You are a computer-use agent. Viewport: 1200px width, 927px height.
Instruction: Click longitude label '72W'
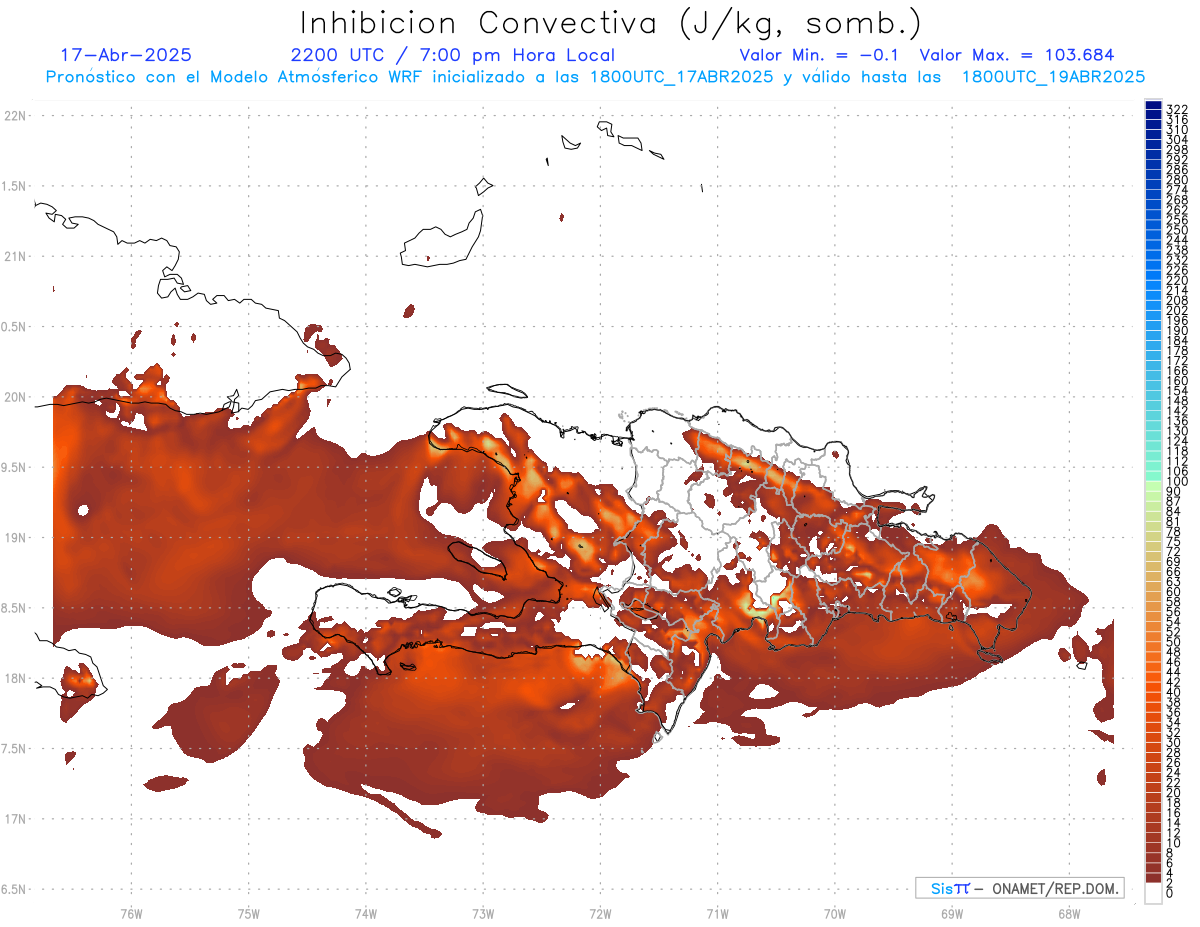pos(600,913)
